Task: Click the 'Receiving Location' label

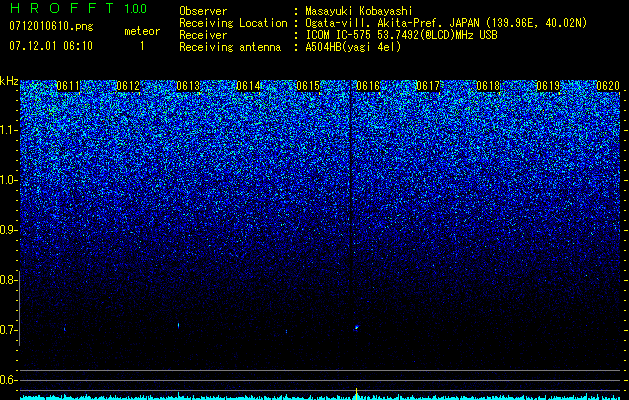Action: tap(233, 23)
